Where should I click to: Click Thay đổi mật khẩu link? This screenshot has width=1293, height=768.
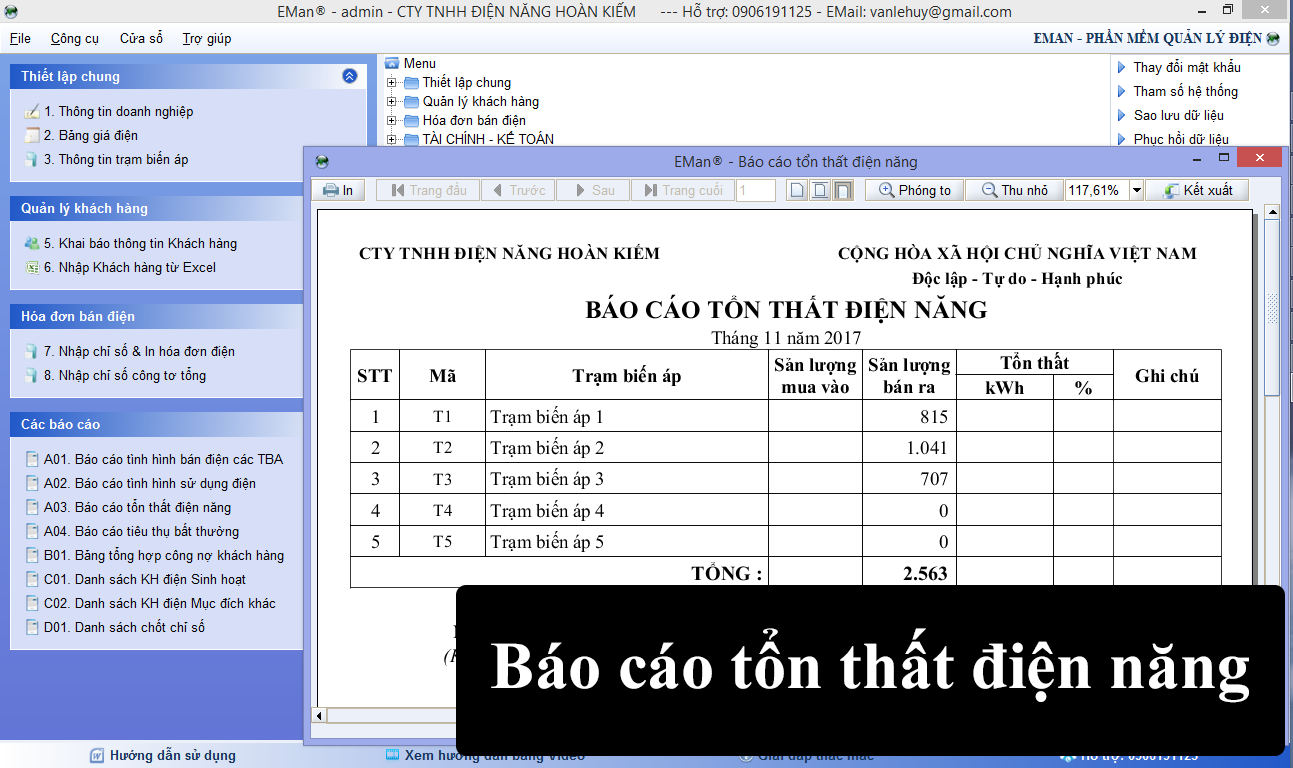1186,67
